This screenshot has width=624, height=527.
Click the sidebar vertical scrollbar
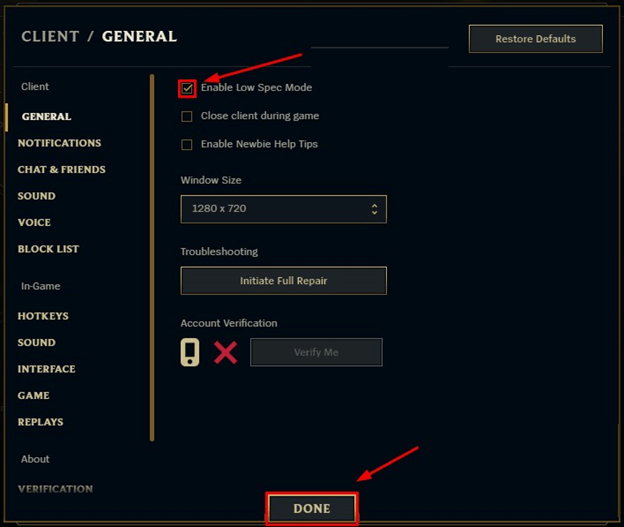(x=152, y=257)
